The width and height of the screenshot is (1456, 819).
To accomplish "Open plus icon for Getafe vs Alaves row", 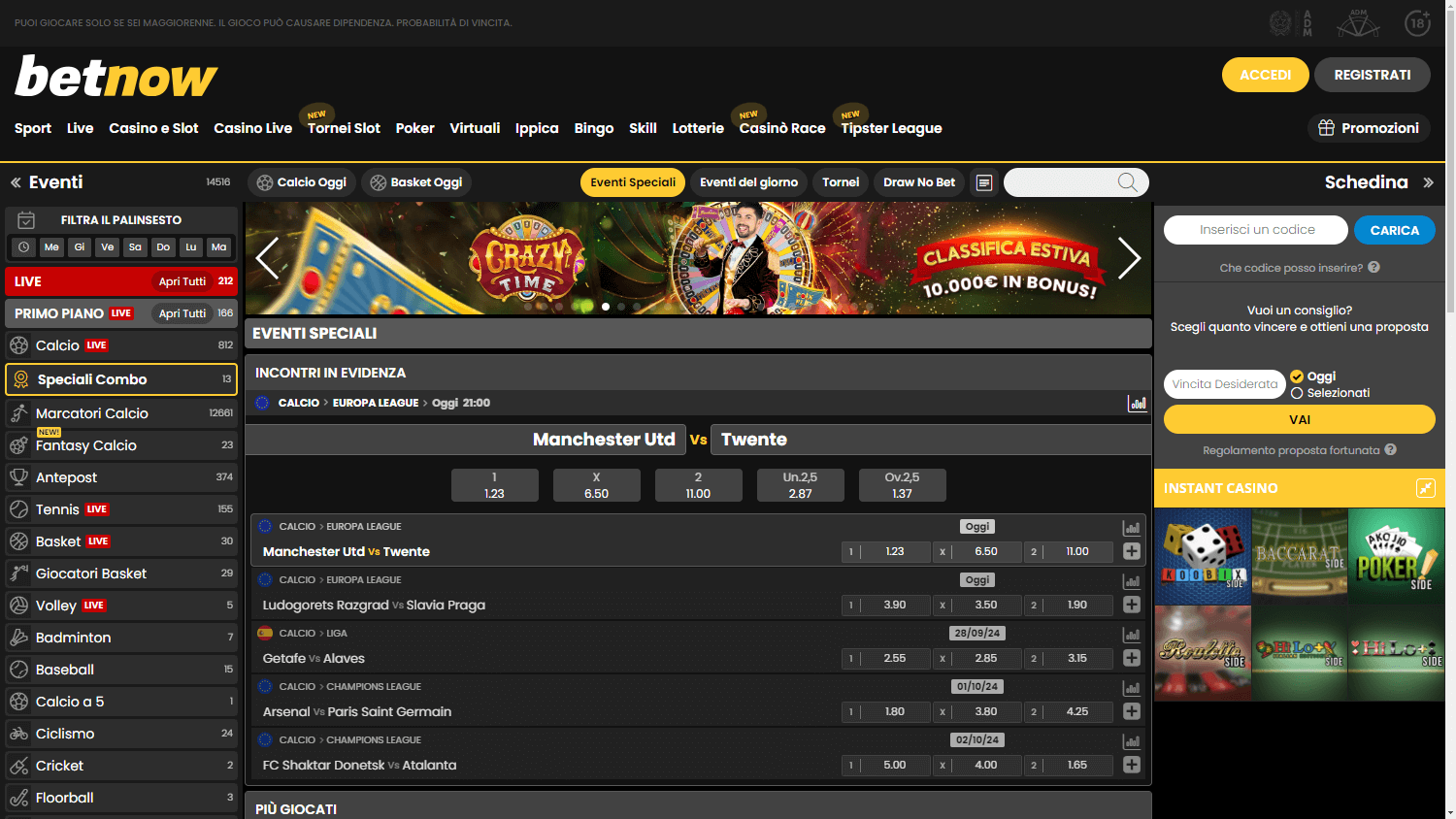I will 1132,658.
